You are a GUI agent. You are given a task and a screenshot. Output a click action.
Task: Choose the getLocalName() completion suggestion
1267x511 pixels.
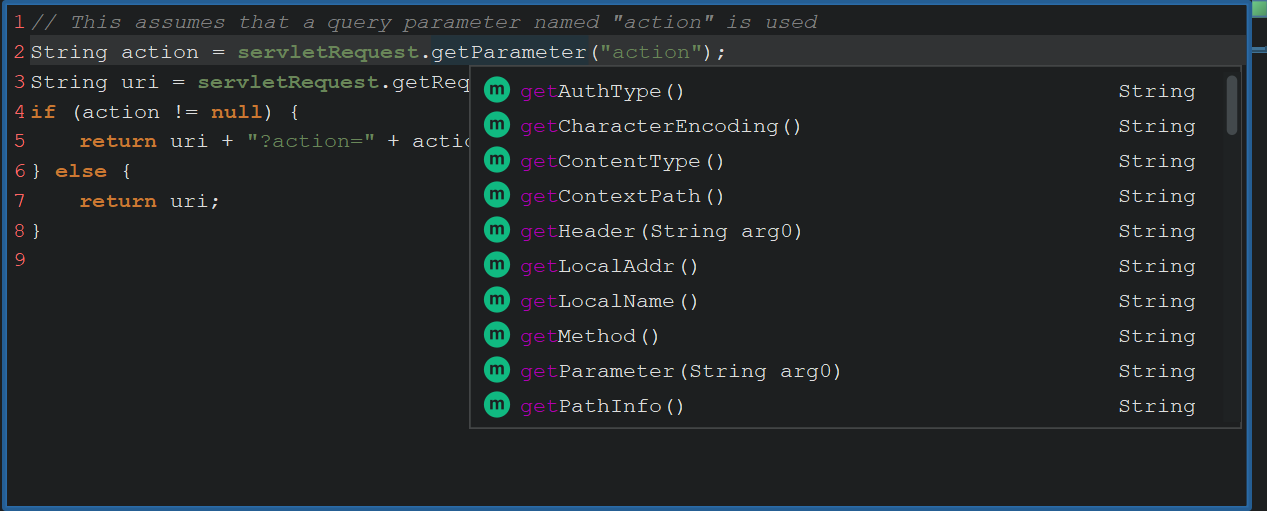click(609, 301)
